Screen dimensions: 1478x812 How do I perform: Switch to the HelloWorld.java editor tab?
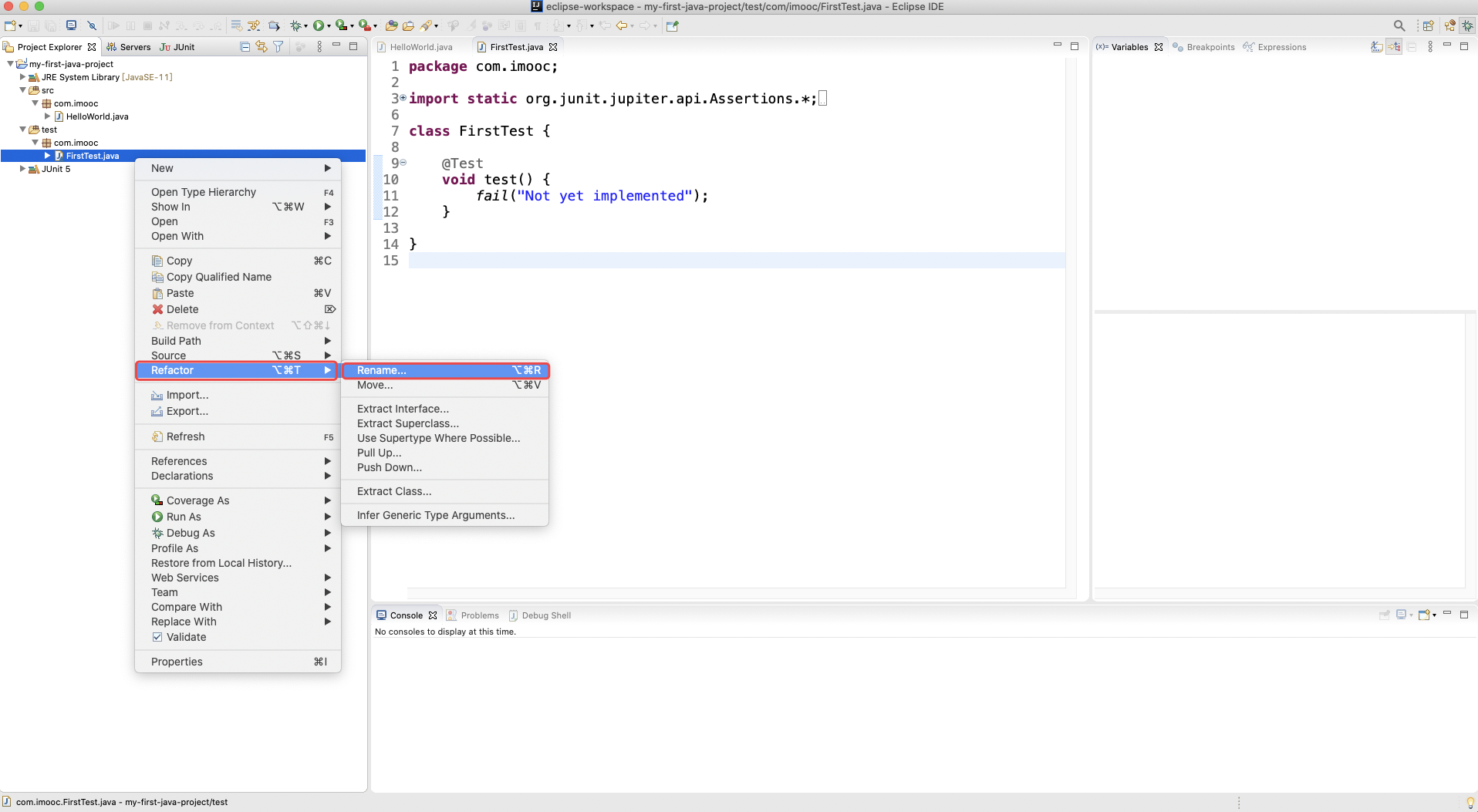[420, 47]
